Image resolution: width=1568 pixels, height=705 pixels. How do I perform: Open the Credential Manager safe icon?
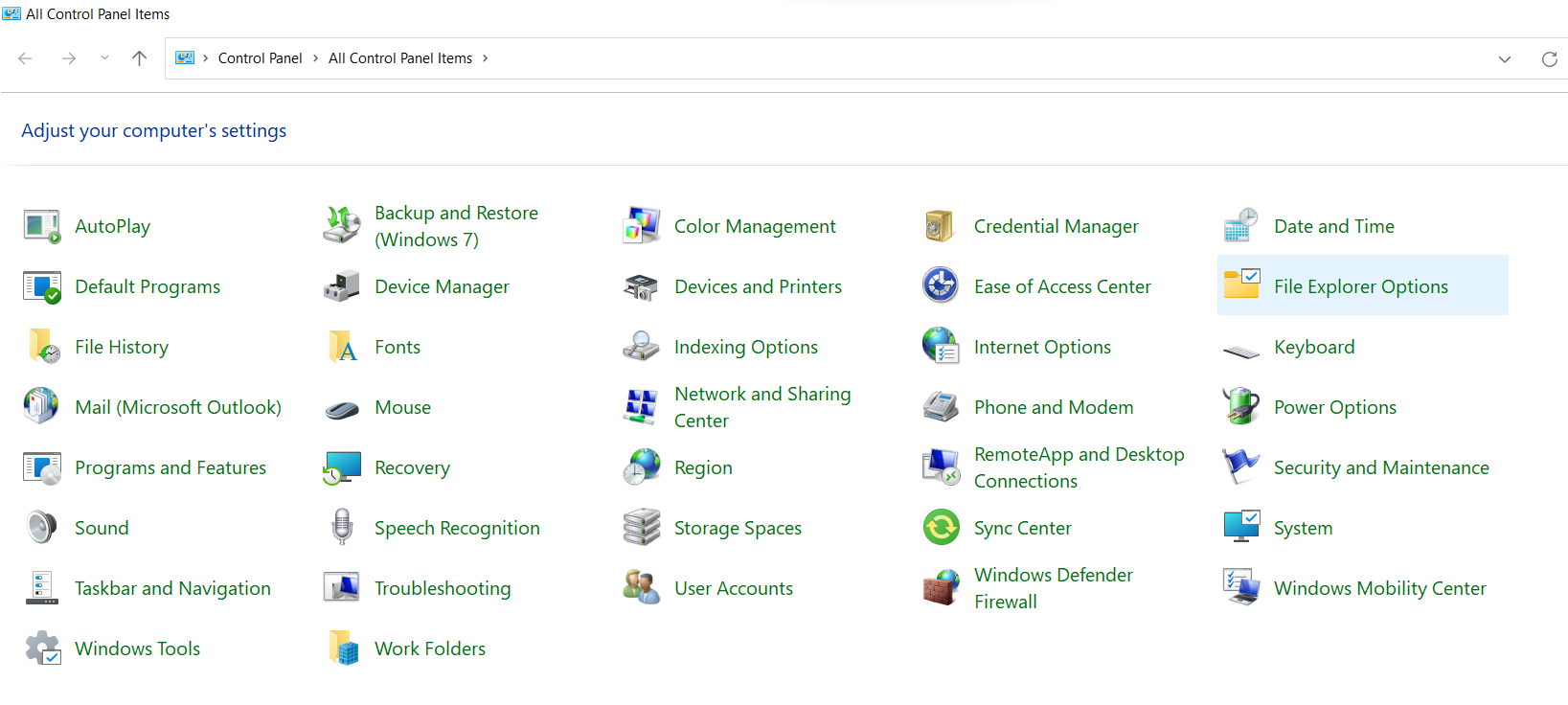pyautogui.click(x=941, y=226)
